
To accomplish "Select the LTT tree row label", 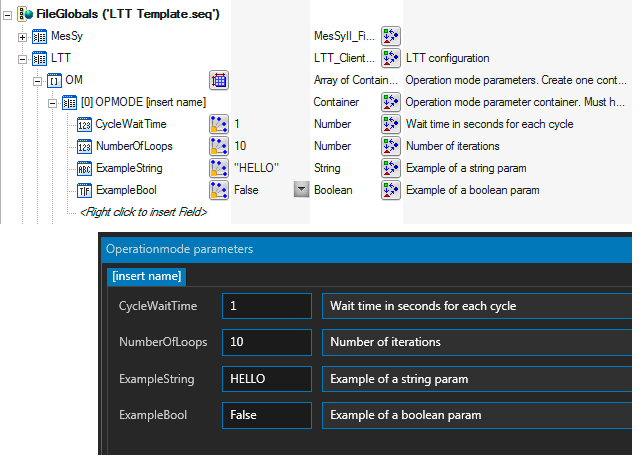I will click(x=61, y=58).
